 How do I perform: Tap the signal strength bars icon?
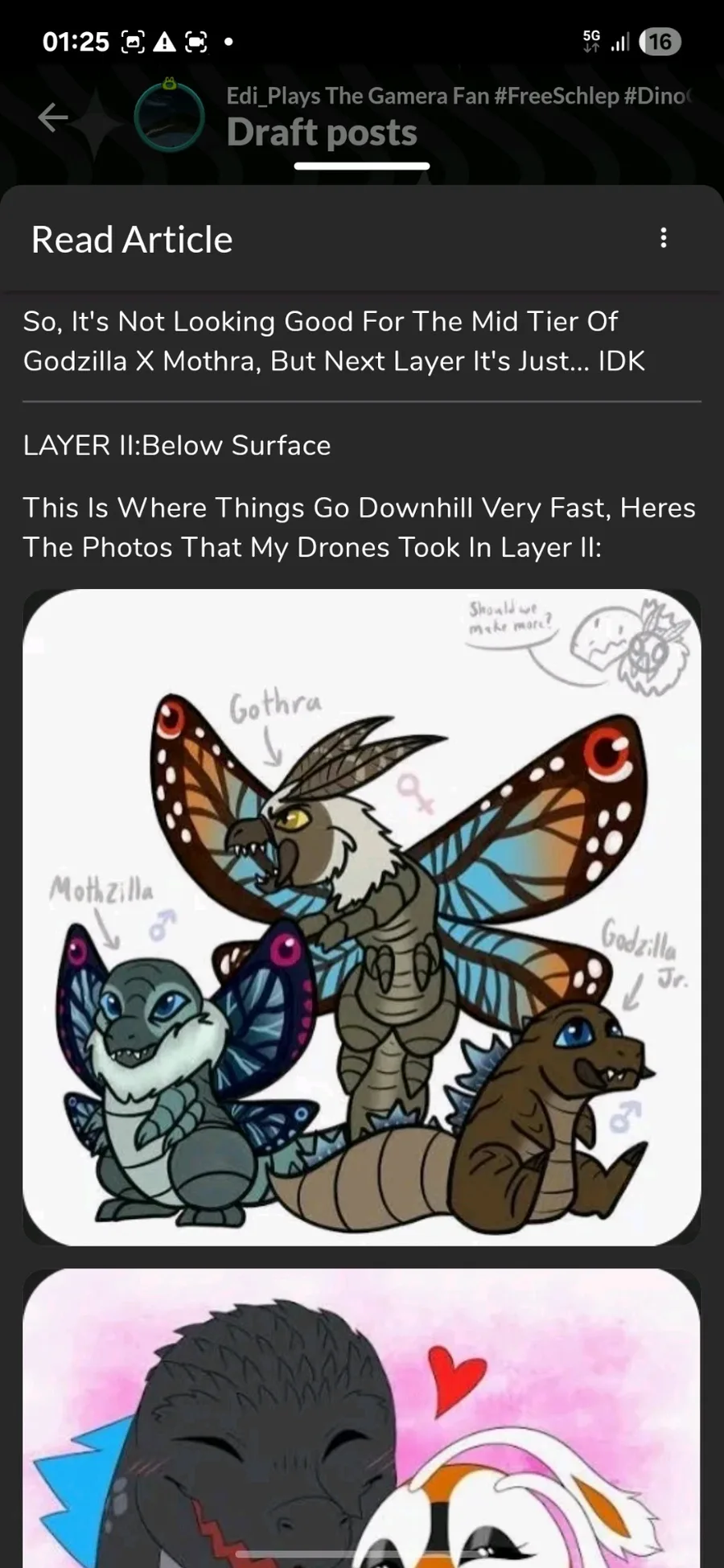tap(619, 42)
